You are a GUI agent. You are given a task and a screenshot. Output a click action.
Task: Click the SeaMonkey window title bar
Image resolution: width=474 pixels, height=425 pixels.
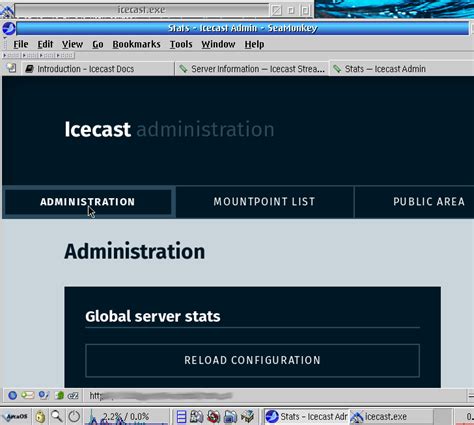point(242,28)
